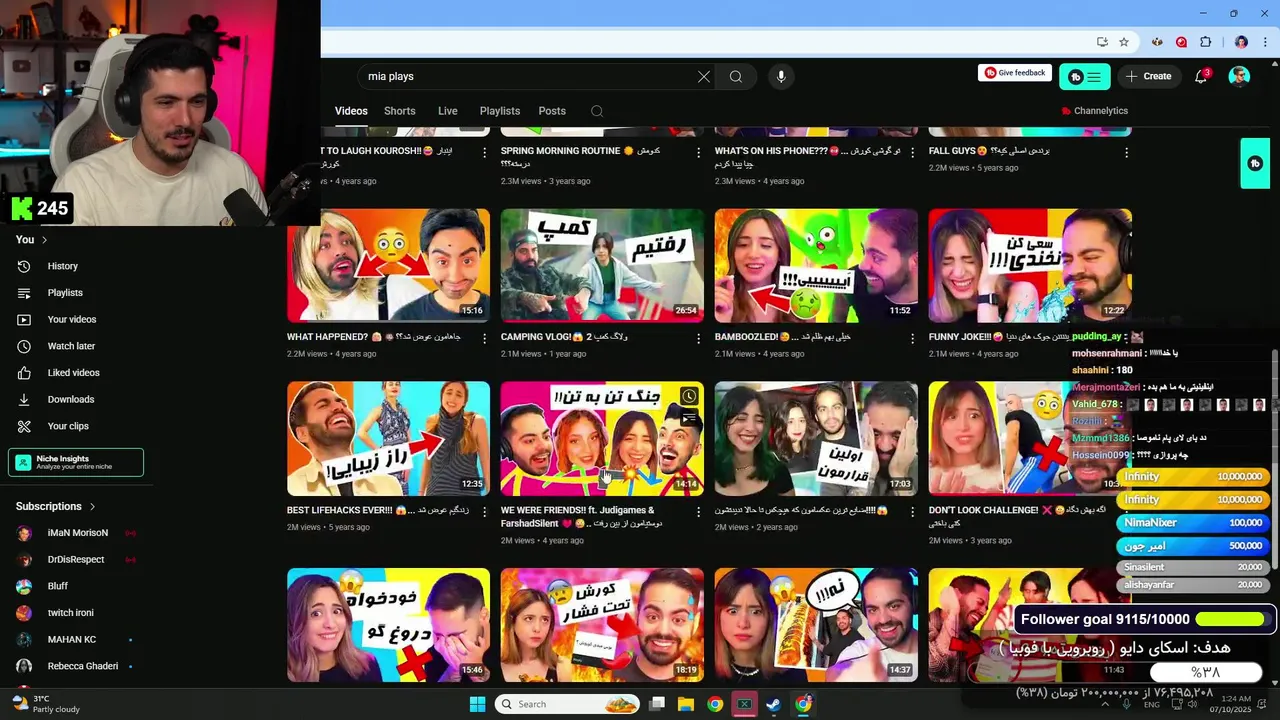Switch to the Live tab
The image size is (1280, 720).
point(448,111)
